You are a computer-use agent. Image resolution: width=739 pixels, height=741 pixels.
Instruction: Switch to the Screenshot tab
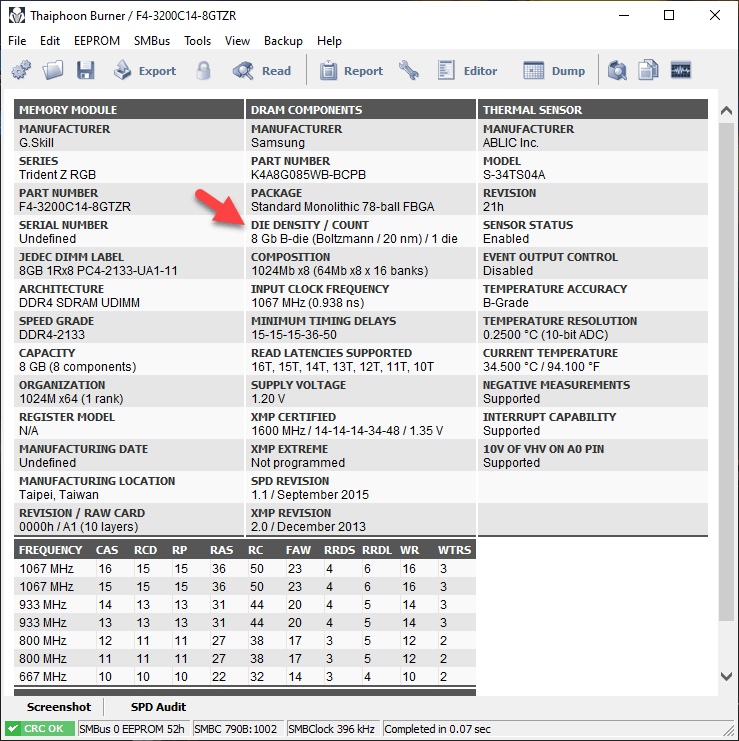[x=59, y=707]
